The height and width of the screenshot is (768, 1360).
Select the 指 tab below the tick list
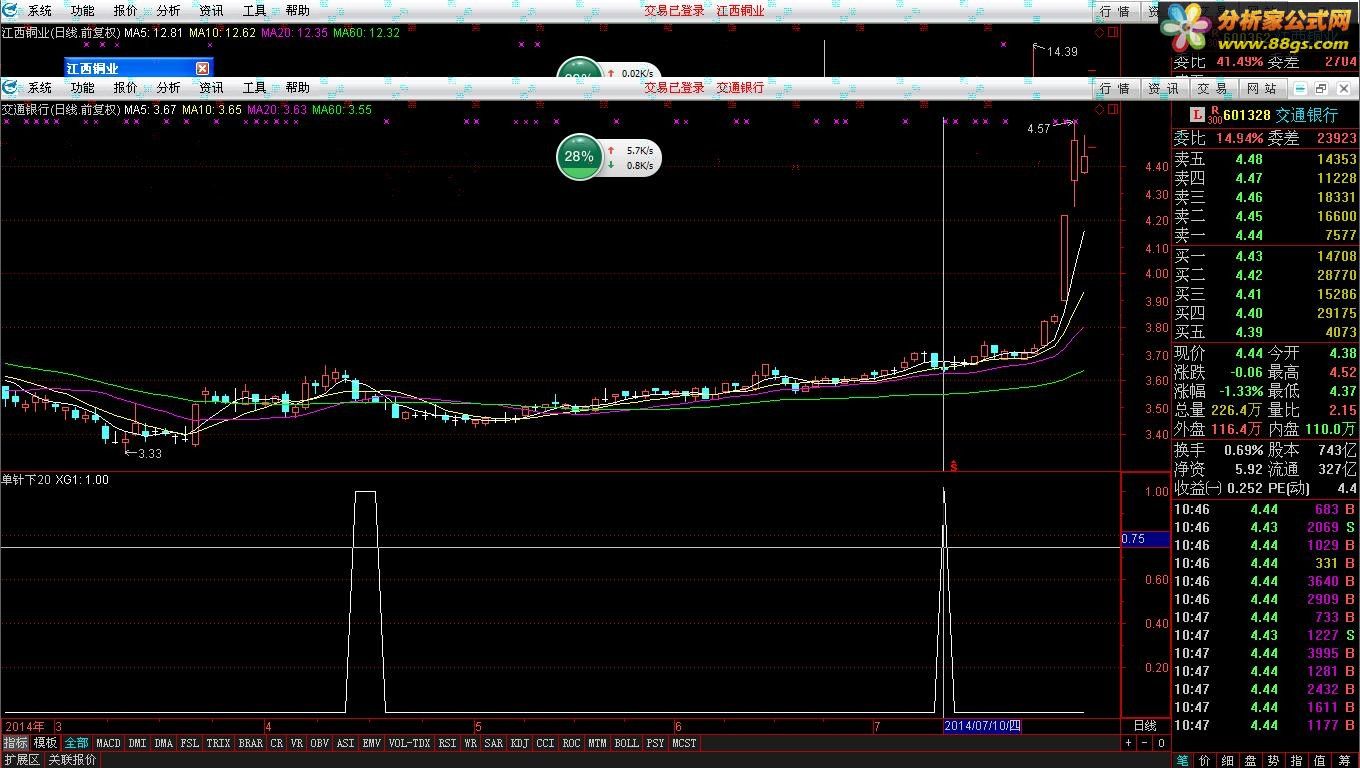pyautogui.click(x=1297, y=760)
